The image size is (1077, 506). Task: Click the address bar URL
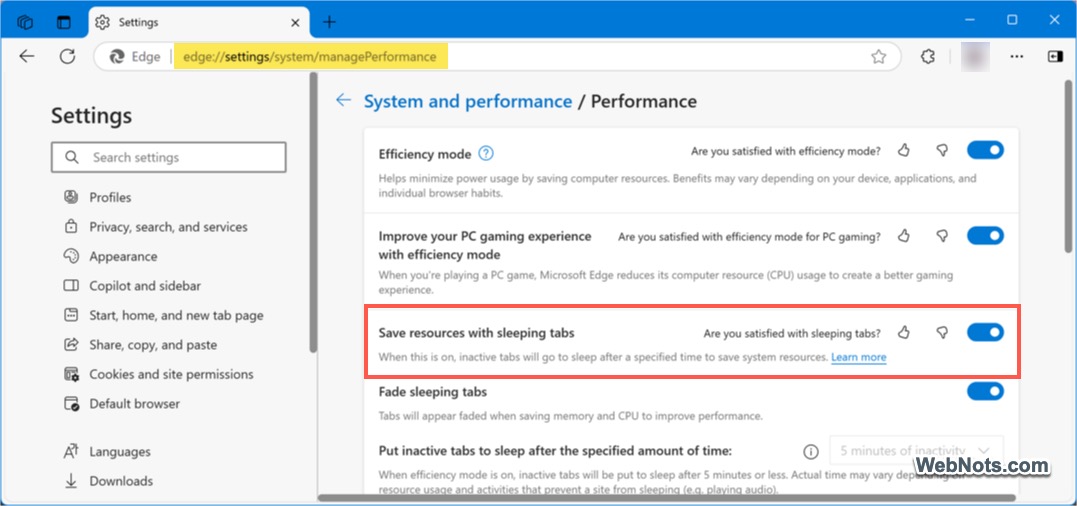click(310, 56)
